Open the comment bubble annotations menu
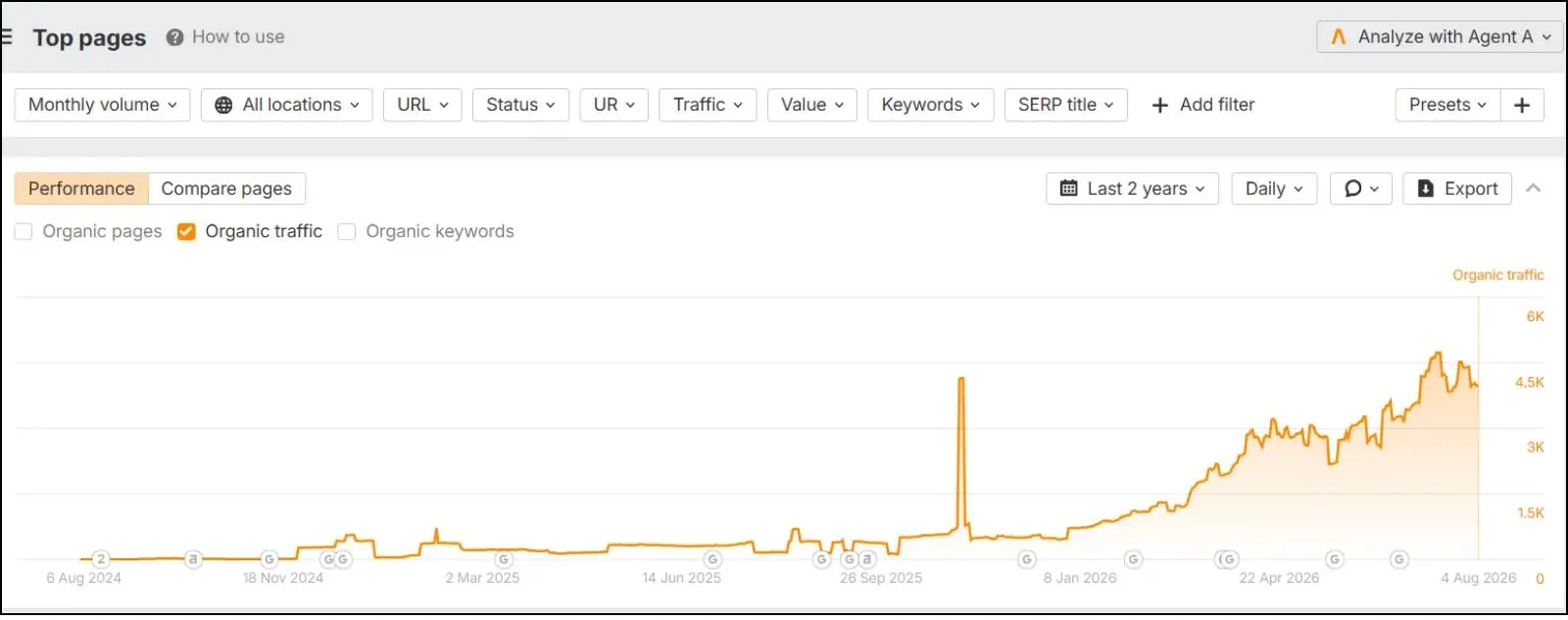The image size is (1568, 620). (1361, 188)
